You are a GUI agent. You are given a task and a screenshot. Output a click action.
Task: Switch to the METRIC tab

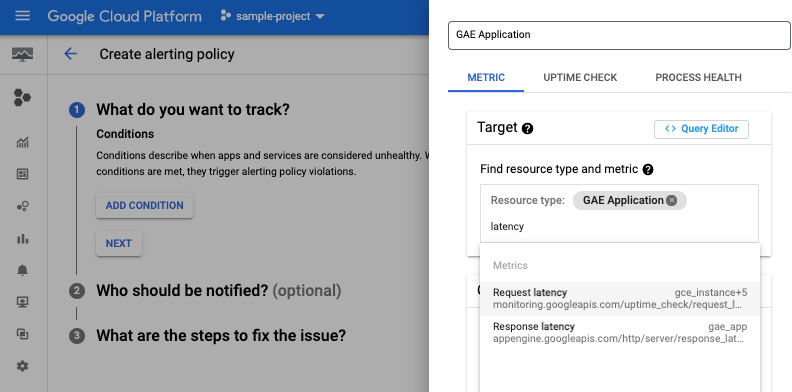coord(486,78)
